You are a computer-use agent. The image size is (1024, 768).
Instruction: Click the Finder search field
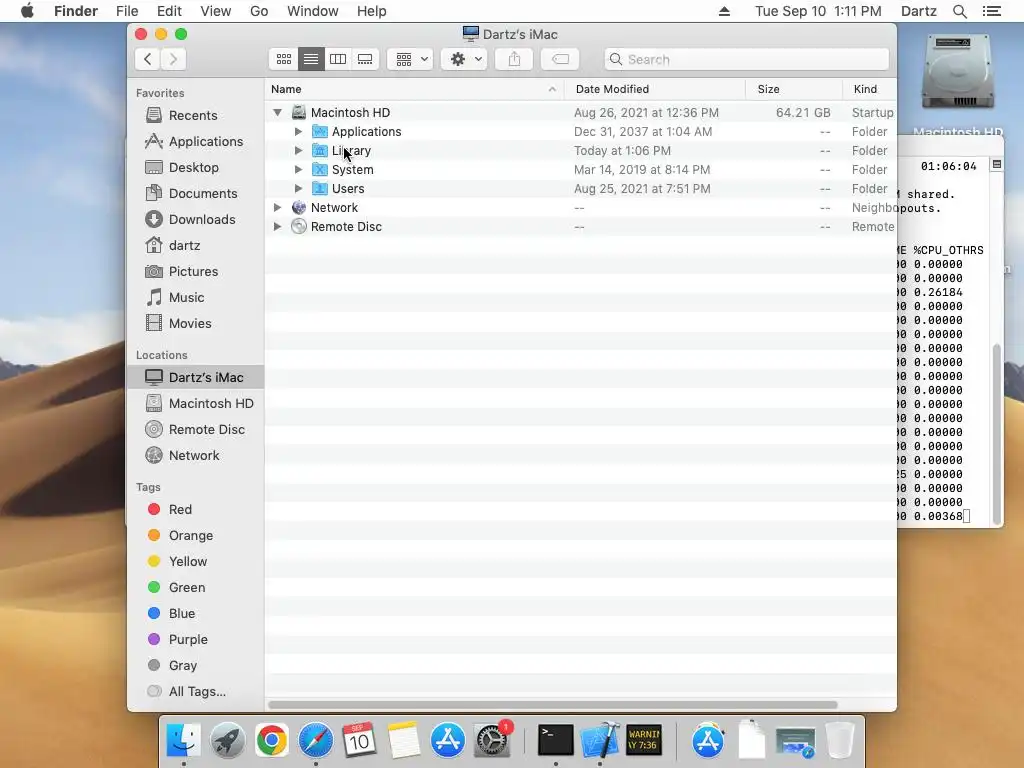click(746, 59)
